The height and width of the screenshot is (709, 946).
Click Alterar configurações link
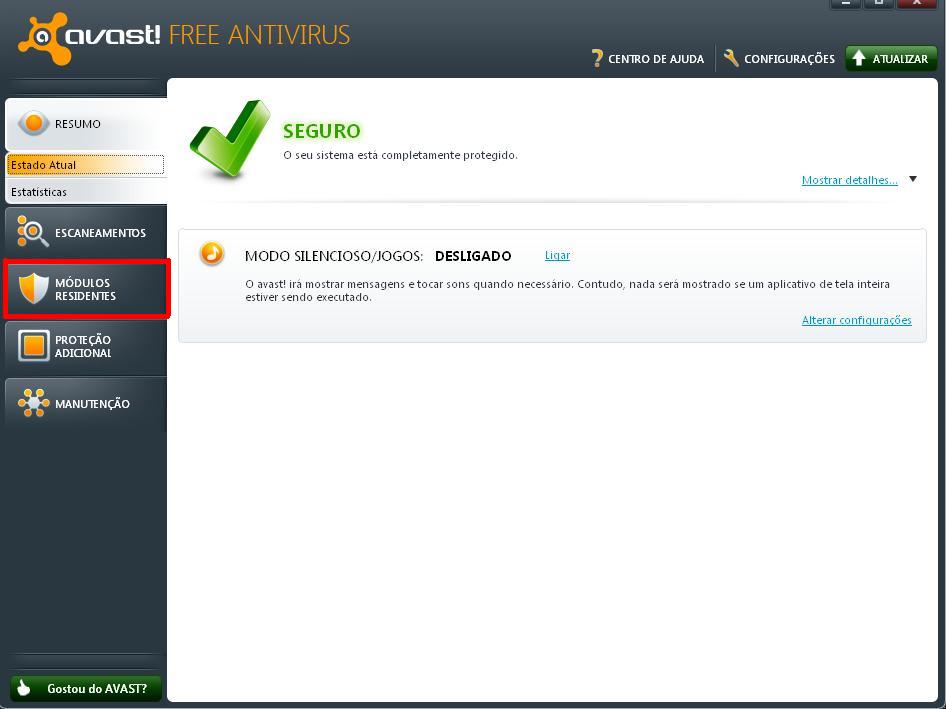point(856,320)
